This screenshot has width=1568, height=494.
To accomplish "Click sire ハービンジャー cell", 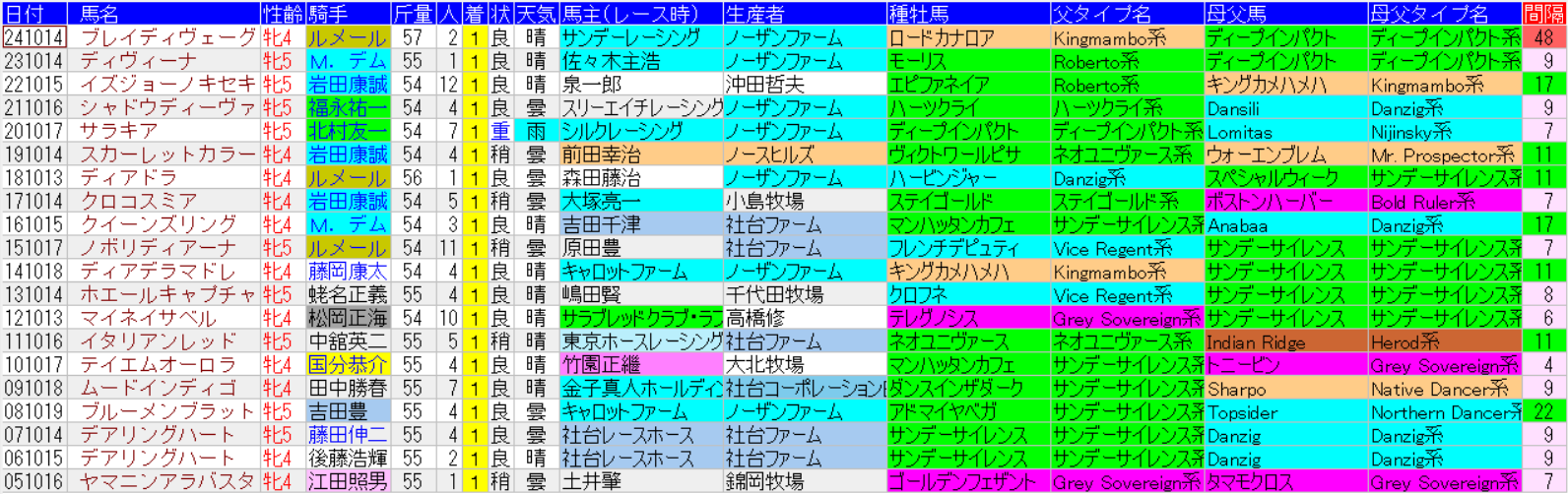I will (x=968, y=178).
